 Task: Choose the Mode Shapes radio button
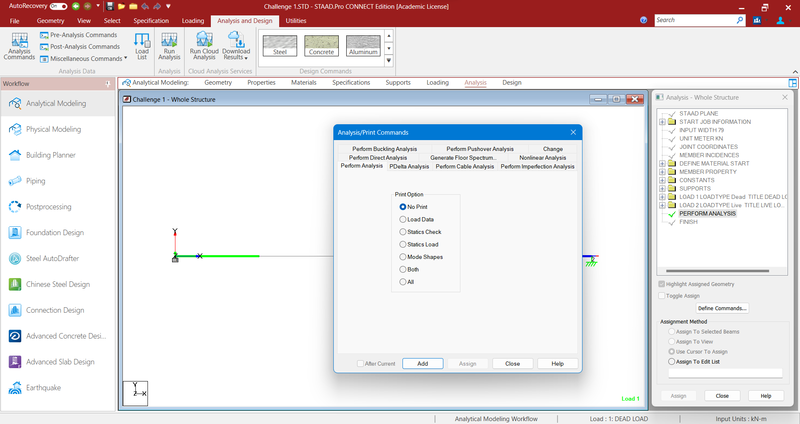(403, 257)
